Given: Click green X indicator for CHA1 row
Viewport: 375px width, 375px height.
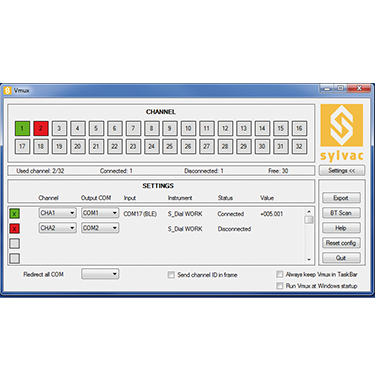Looking at the screenshot, I should pyautogui.click(x=14, y=214).
